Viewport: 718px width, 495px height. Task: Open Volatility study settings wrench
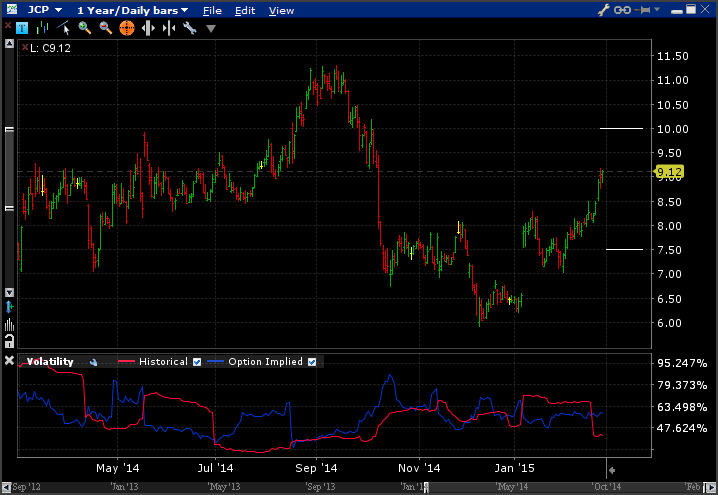click(x=93, y=362)
